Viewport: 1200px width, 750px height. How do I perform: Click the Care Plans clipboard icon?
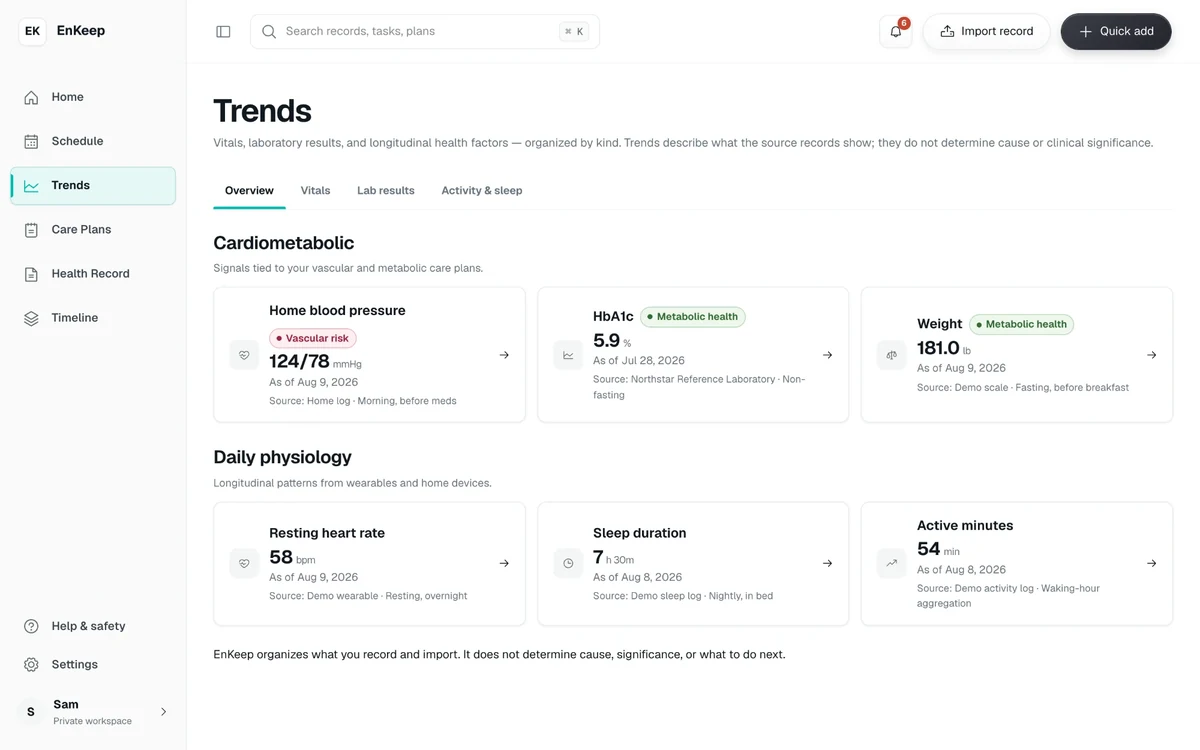[31, 229]
